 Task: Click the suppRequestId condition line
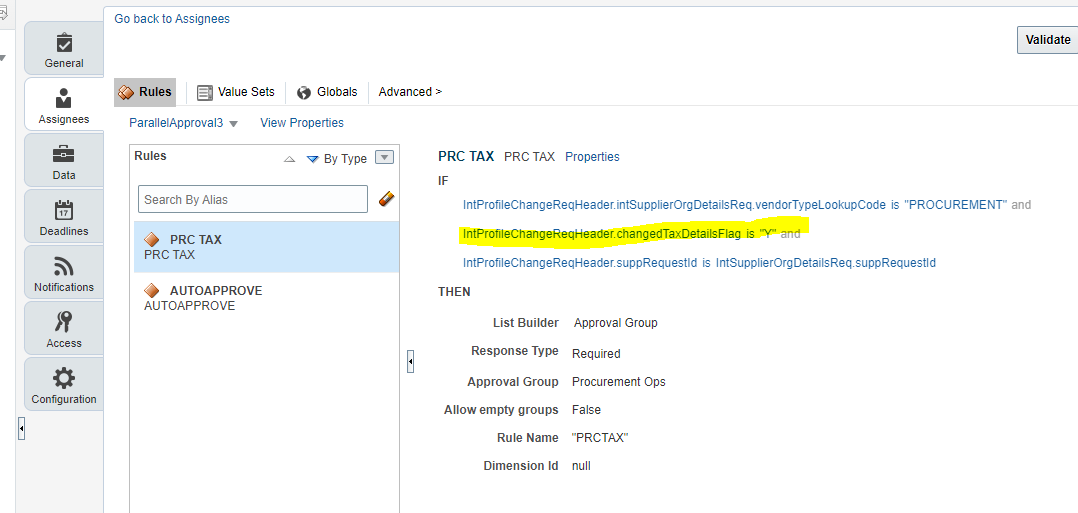699,263
